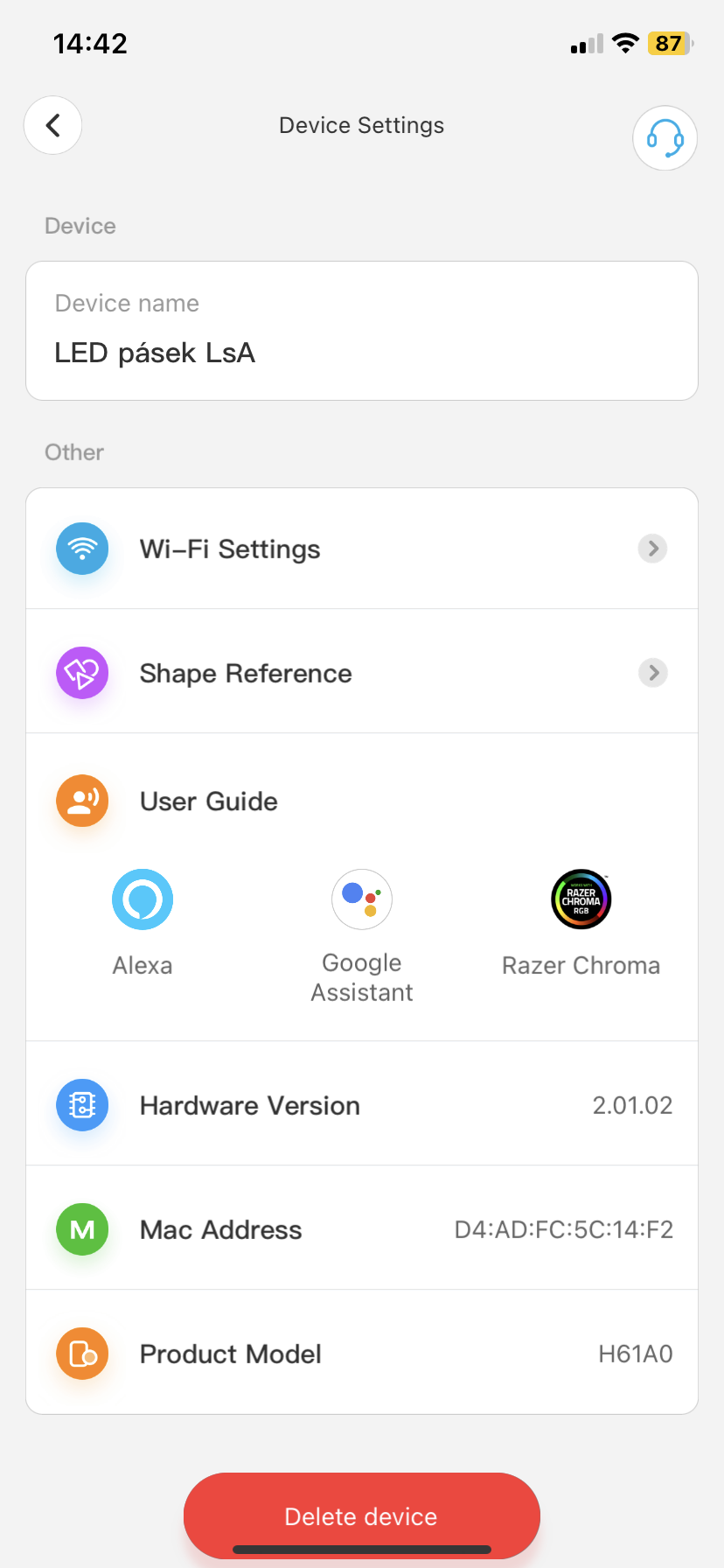This screenshot has width=724, height=1568.
Task: Tap the Mac Address value D4:AD:FC:5C:14:F2
Action: point(564,1230)
